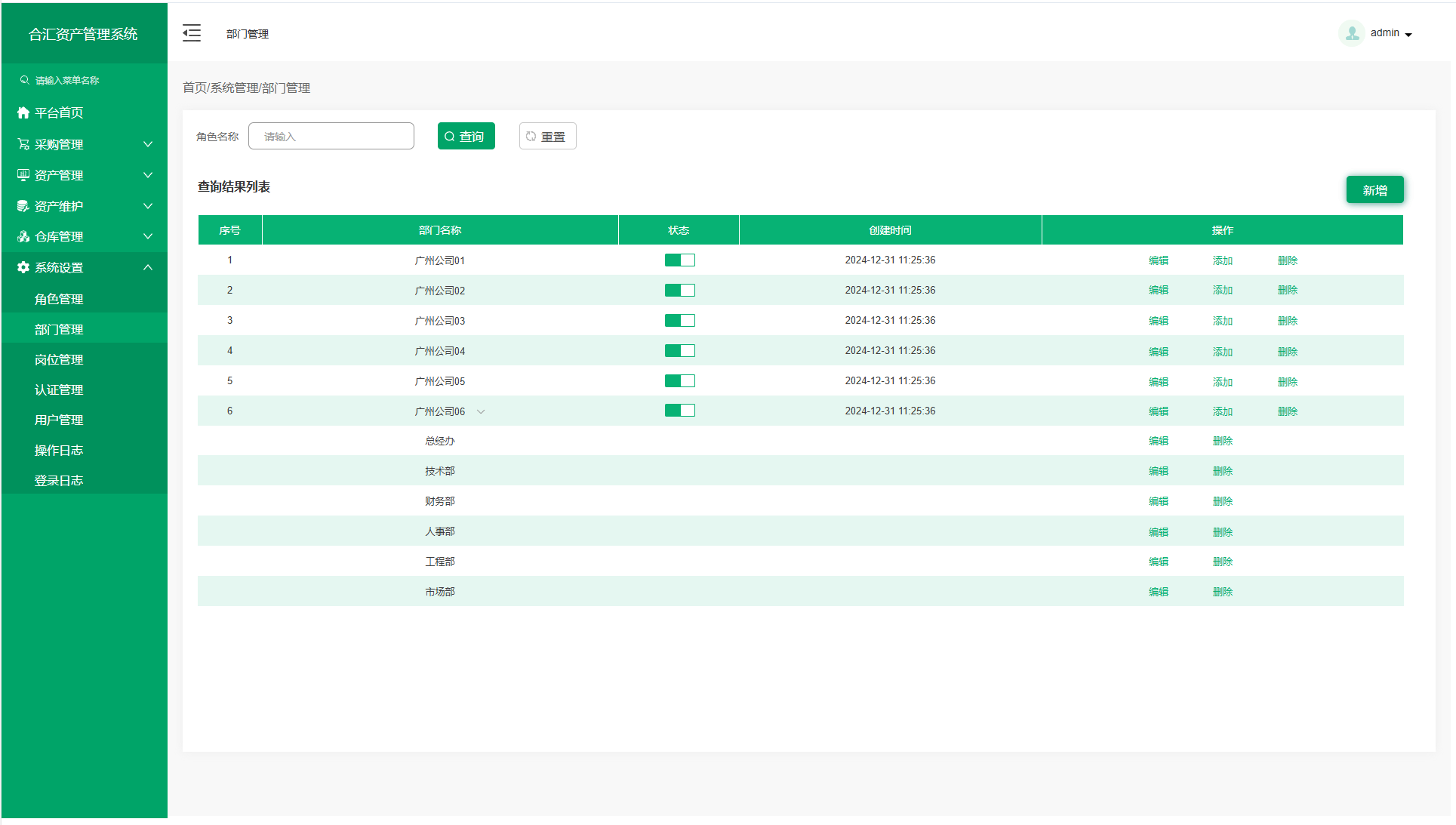Viewport: 1456px width, 825px height.
Task: Click the 角色名称 search input field
Action: [x=331, y=137]
